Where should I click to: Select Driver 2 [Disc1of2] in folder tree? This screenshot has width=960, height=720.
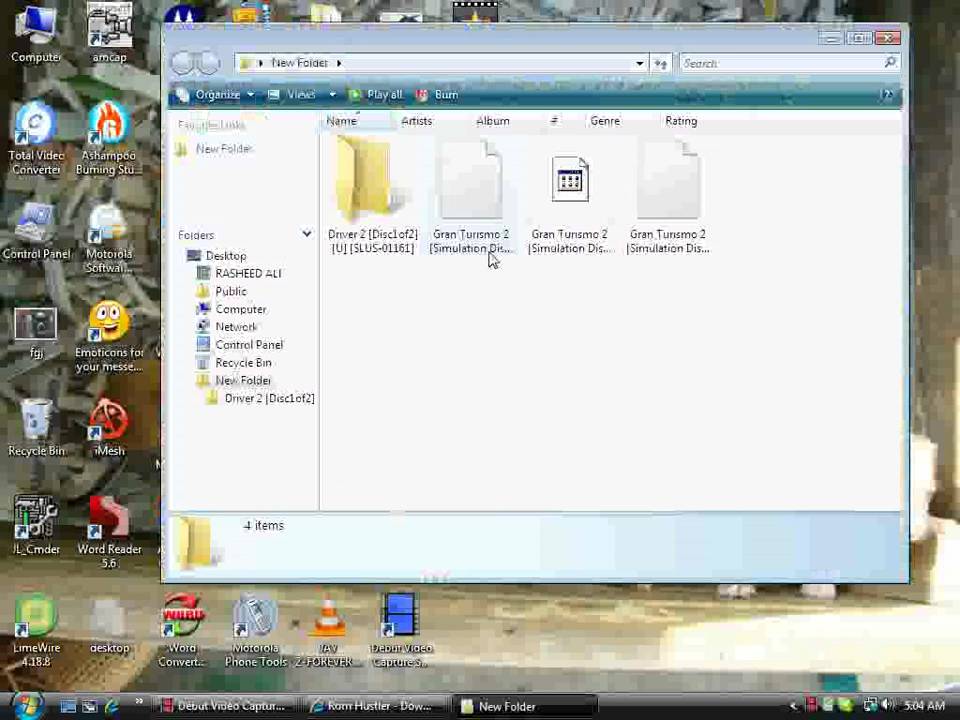click(x=261, y=399)
